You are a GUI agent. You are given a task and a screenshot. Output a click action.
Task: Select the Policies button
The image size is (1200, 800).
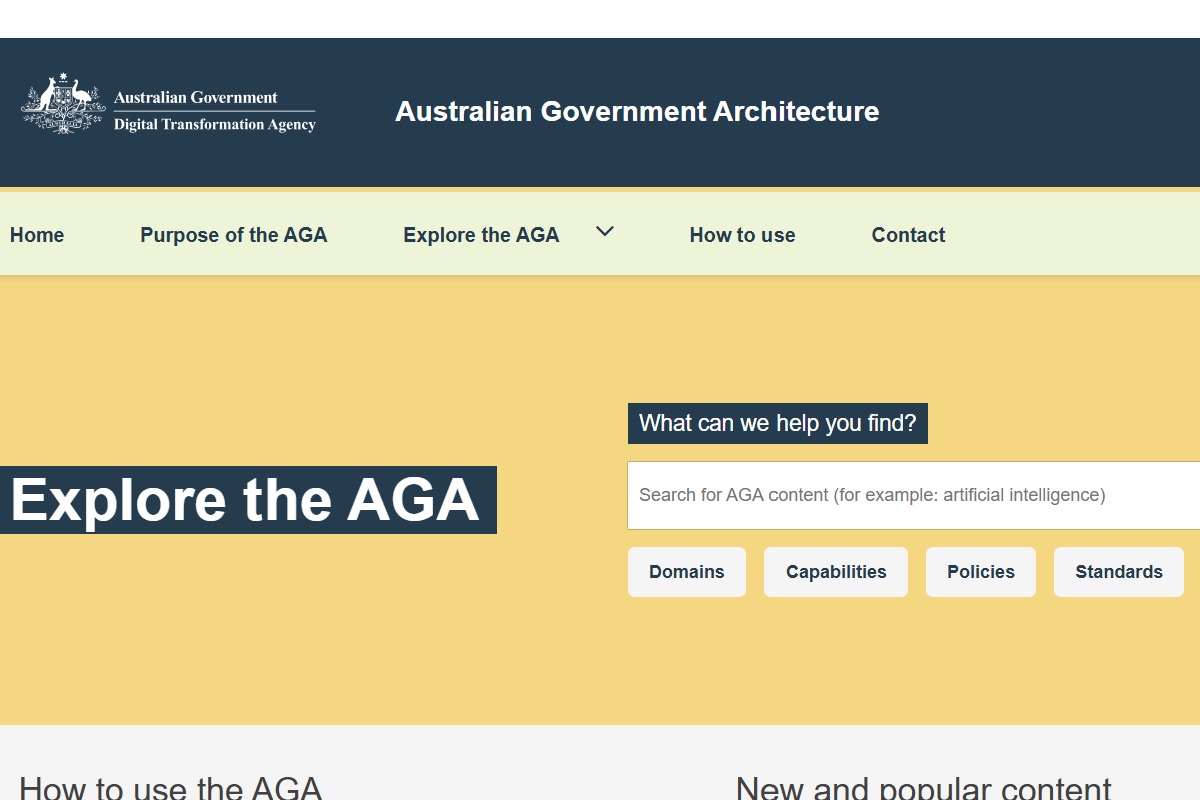[981, 572]
